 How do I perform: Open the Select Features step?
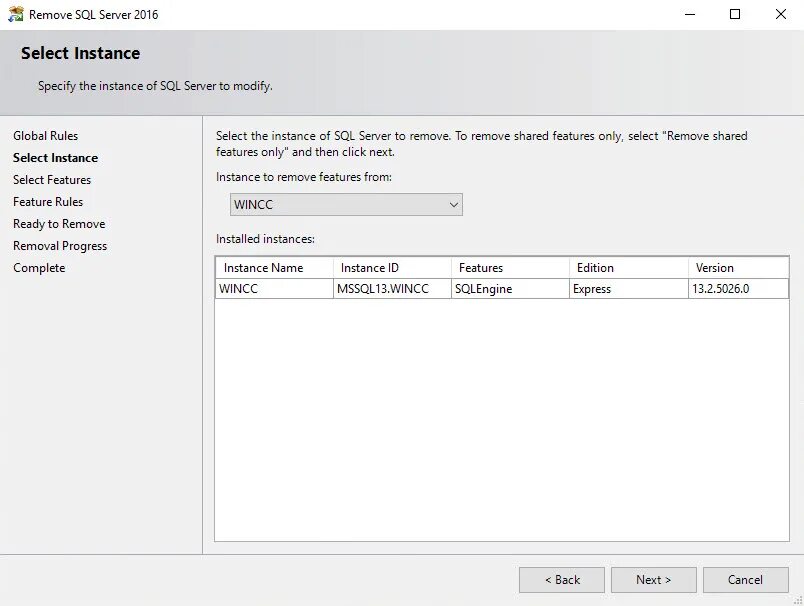click(x=52, y=180)
